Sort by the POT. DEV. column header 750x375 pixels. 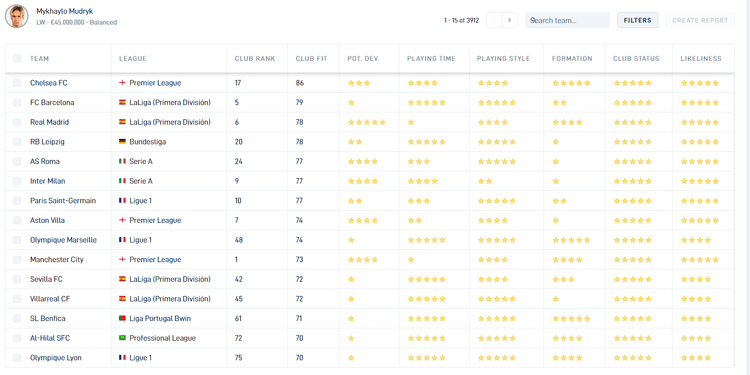tap(364, 58)
